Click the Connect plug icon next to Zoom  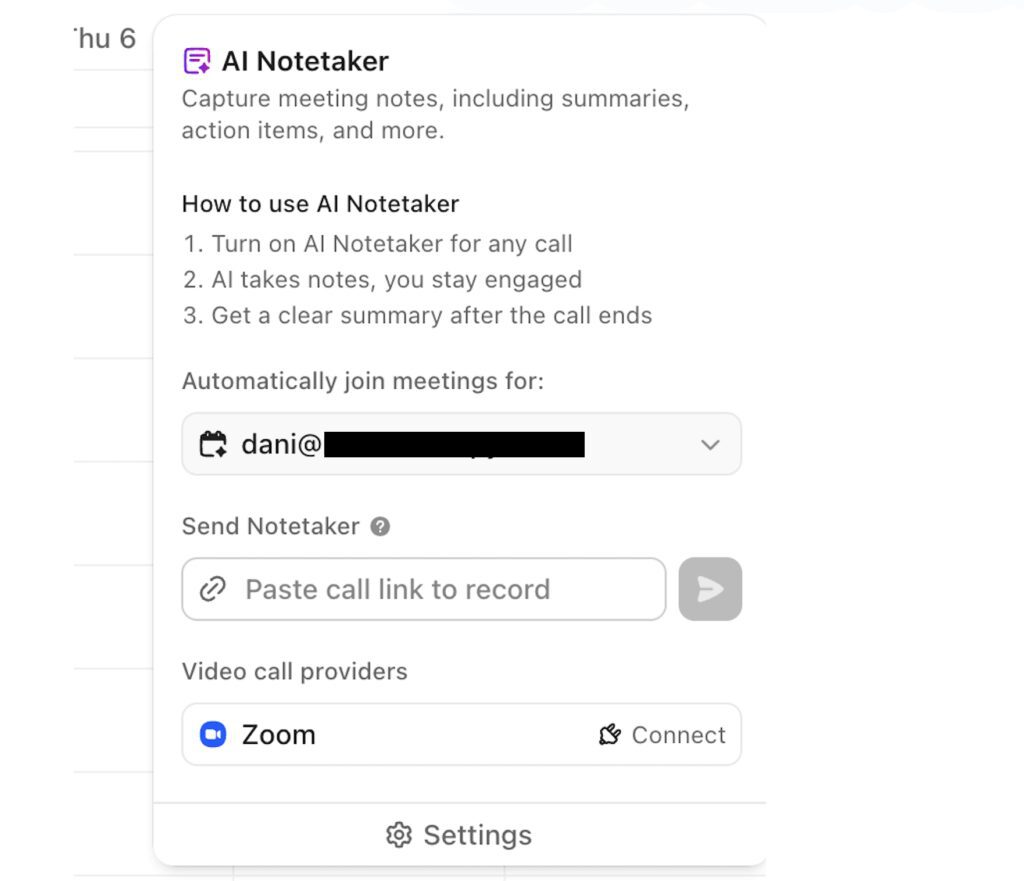tap(608, 735)
